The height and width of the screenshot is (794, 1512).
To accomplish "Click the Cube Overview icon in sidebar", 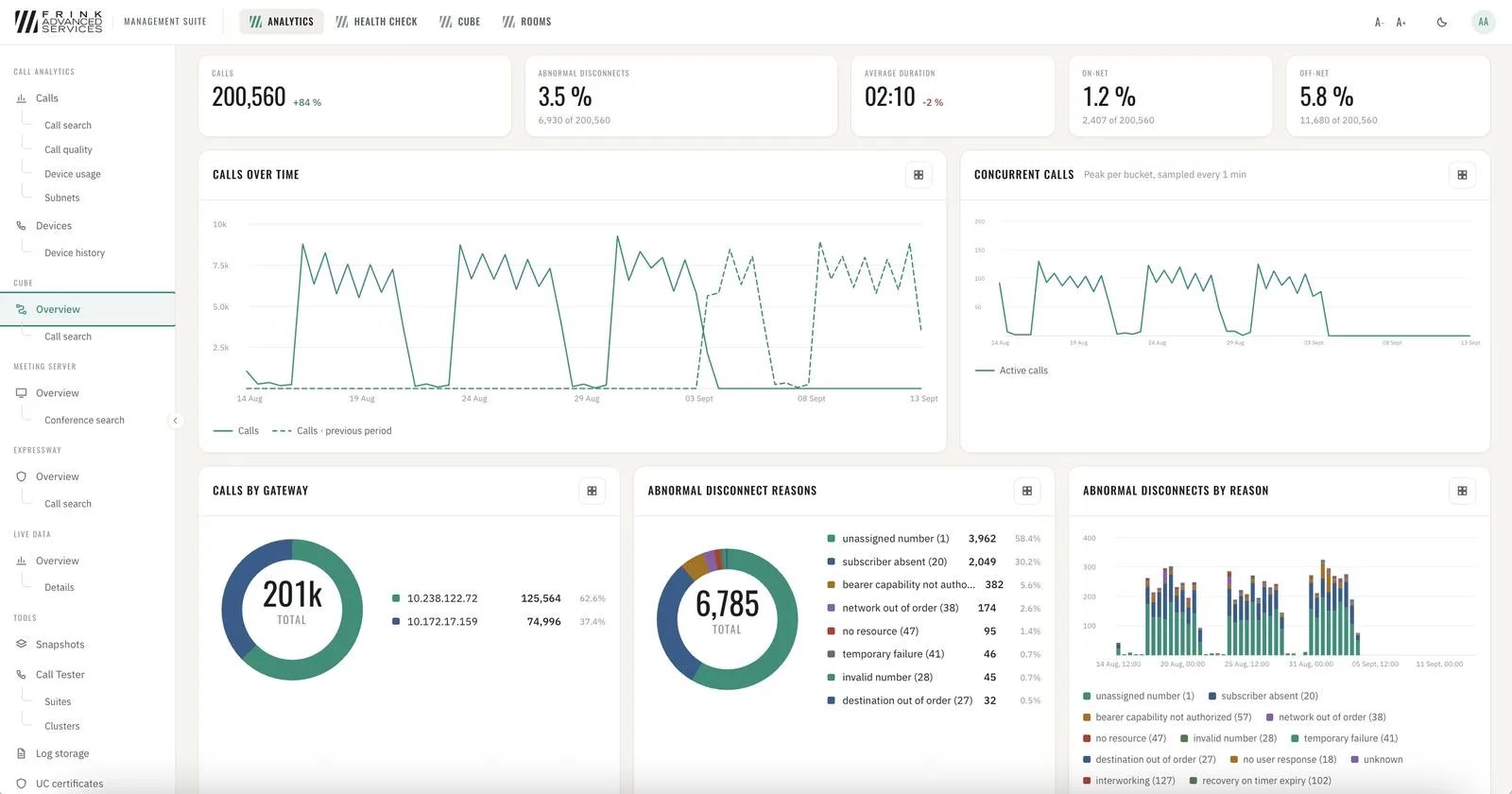I will point(21,309).
